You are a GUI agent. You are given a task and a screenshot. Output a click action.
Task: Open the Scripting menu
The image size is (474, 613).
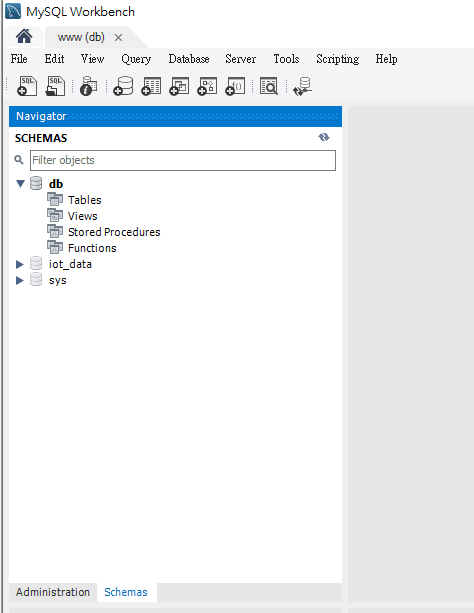click(x=338, y=59)
